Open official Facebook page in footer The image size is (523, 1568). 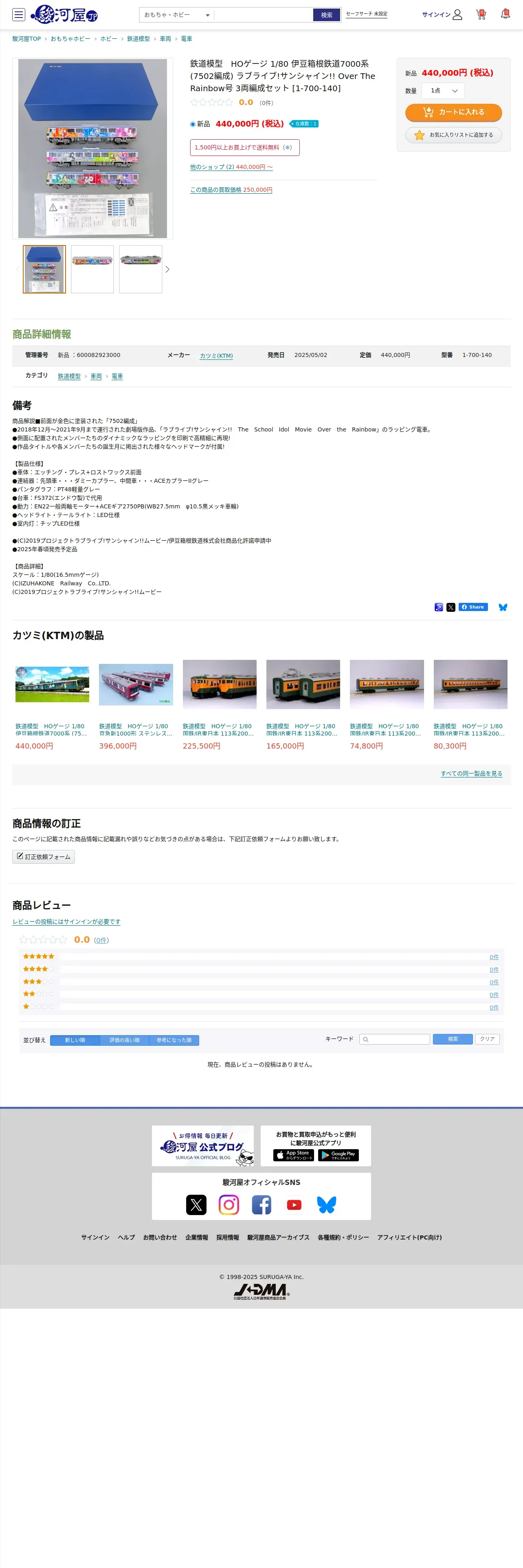click(261, 1204)
